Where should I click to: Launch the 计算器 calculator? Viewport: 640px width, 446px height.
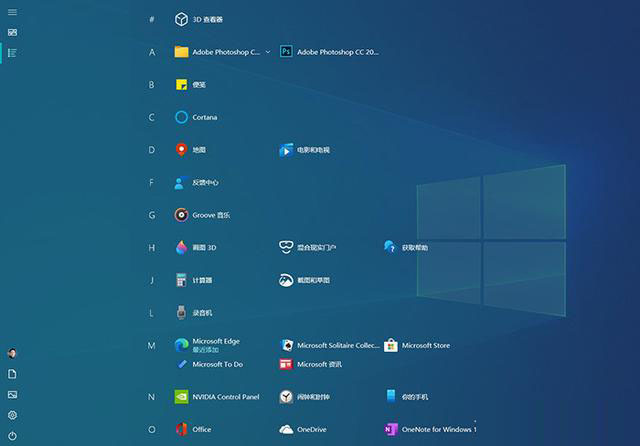pos(193,280)
